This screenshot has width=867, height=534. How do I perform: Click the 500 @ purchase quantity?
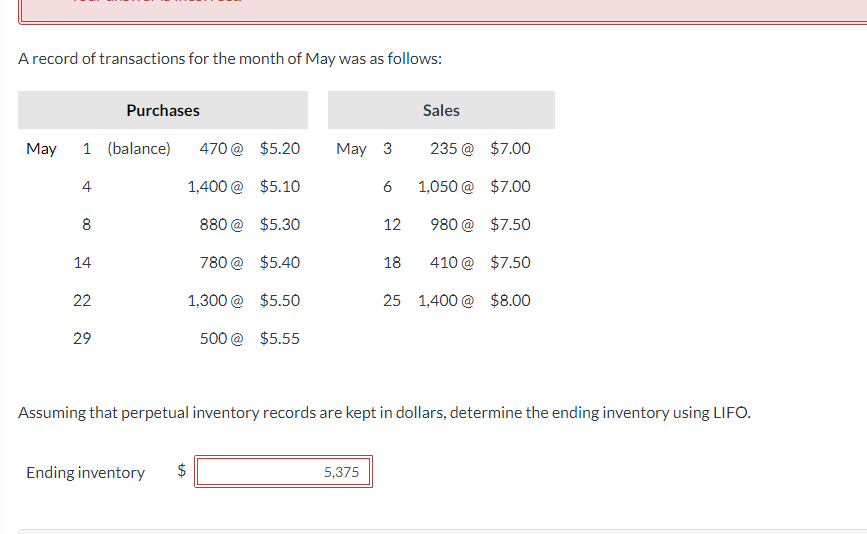point(221,338)
